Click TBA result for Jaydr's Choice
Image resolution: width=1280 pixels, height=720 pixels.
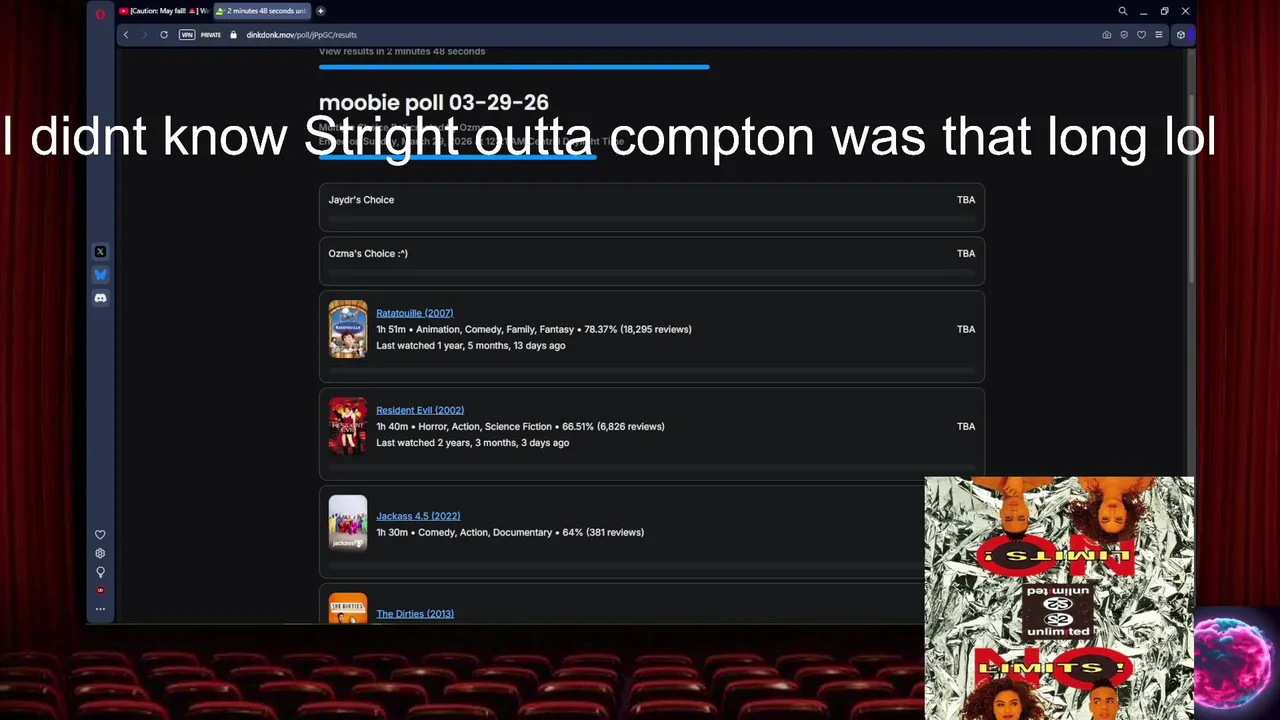[x=966, y=200]
